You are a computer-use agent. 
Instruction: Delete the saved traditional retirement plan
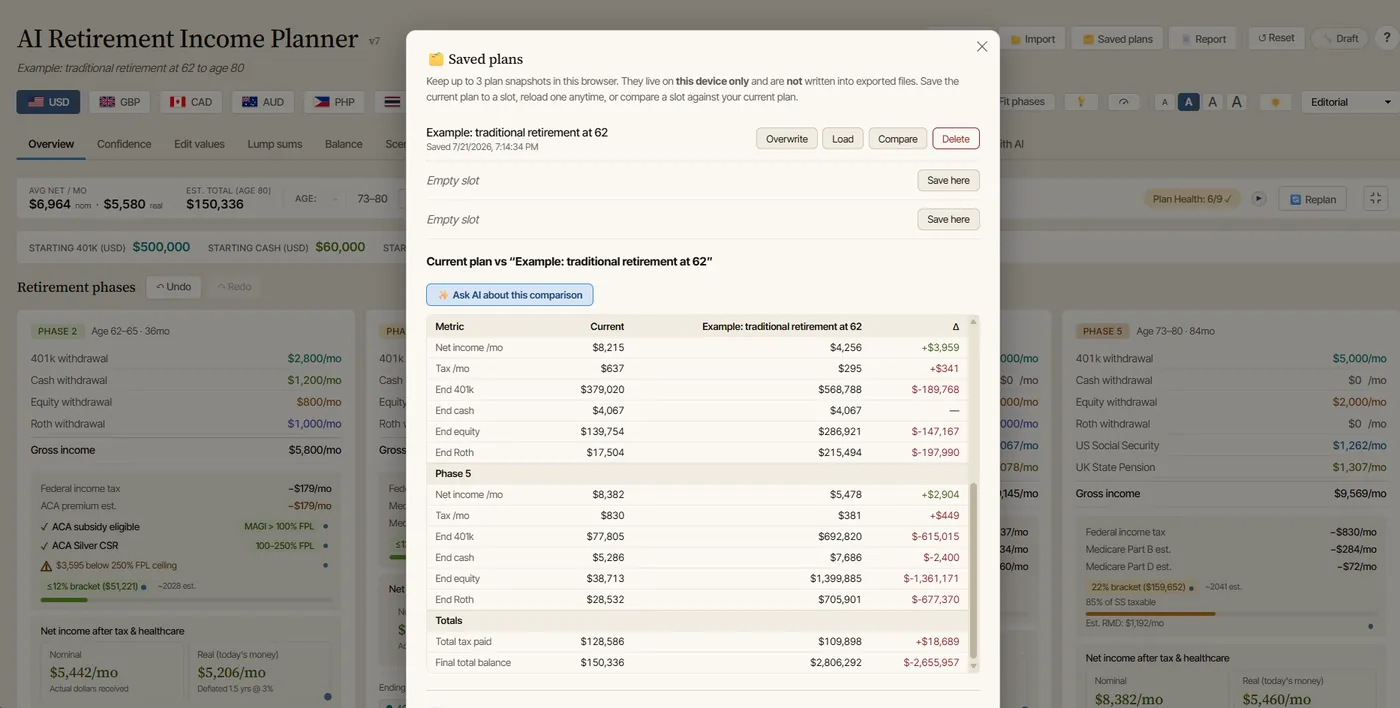coord(956,139)
